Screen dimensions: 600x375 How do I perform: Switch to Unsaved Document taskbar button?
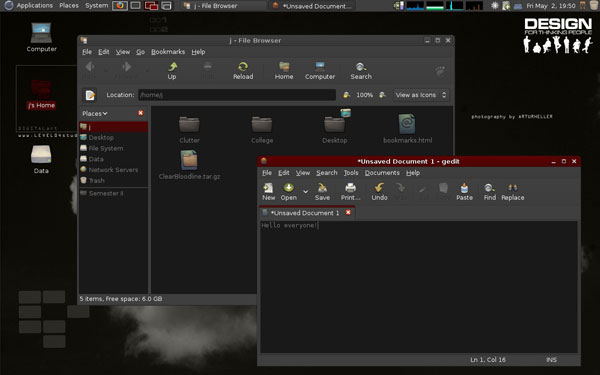(312, 6)
